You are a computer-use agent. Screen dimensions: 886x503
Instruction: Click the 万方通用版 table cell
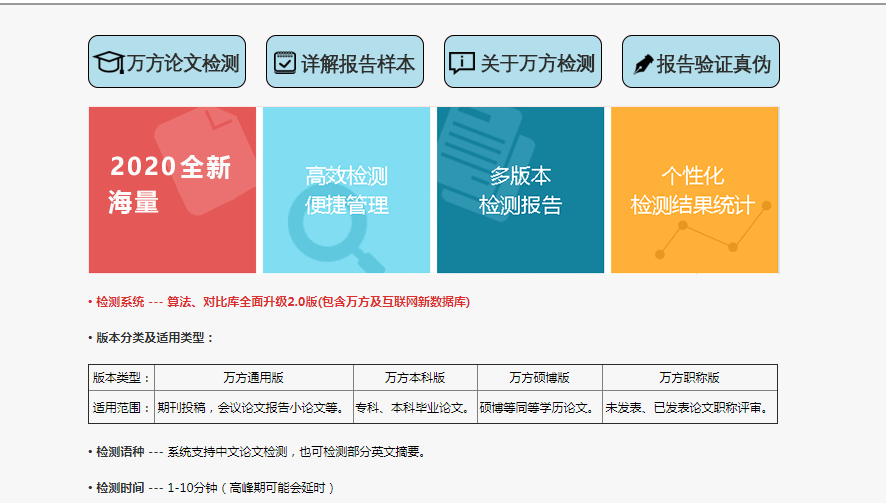click(254, 378)
